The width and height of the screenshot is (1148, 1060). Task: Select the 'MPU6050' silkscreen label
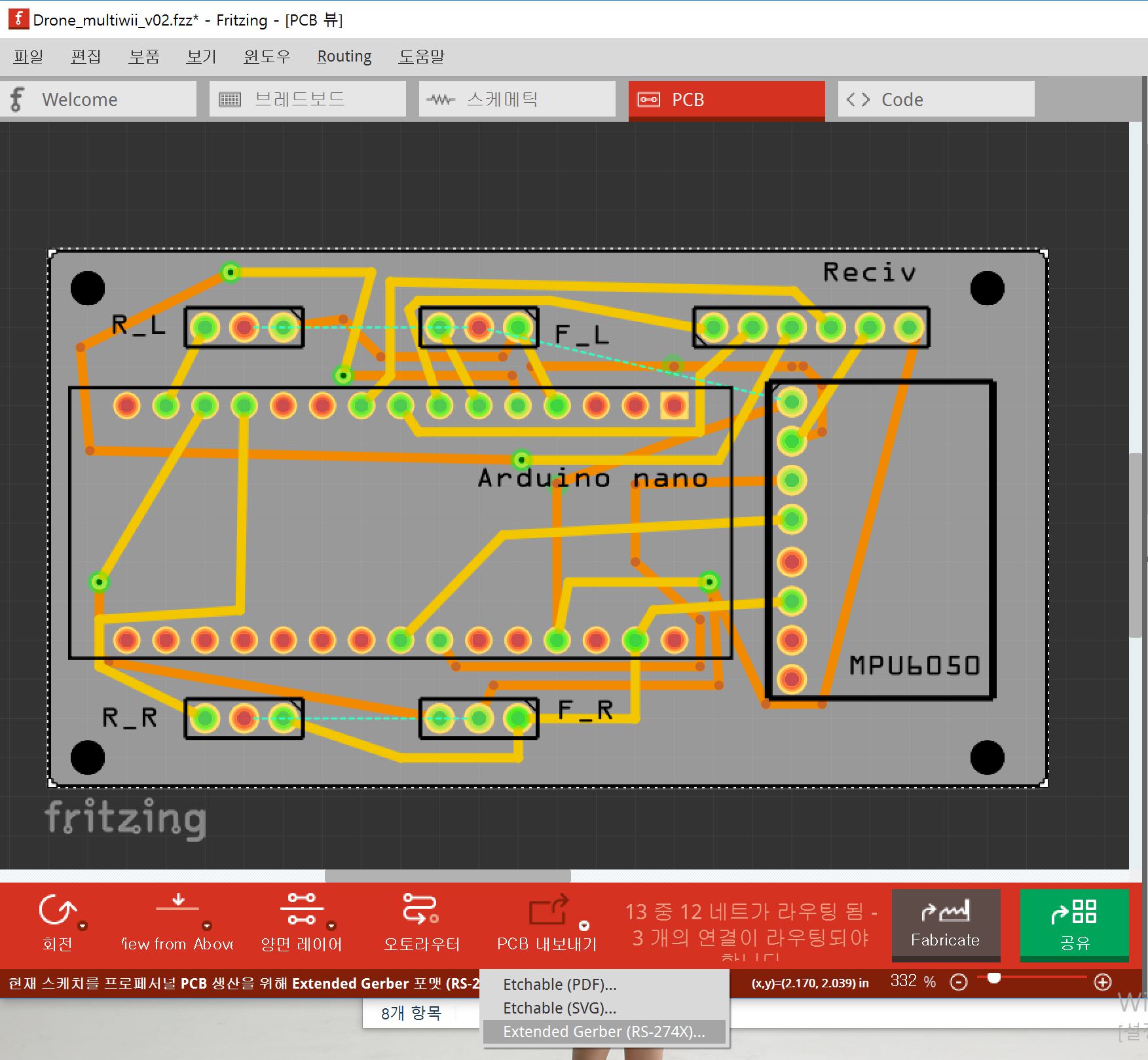coord(914,665)
